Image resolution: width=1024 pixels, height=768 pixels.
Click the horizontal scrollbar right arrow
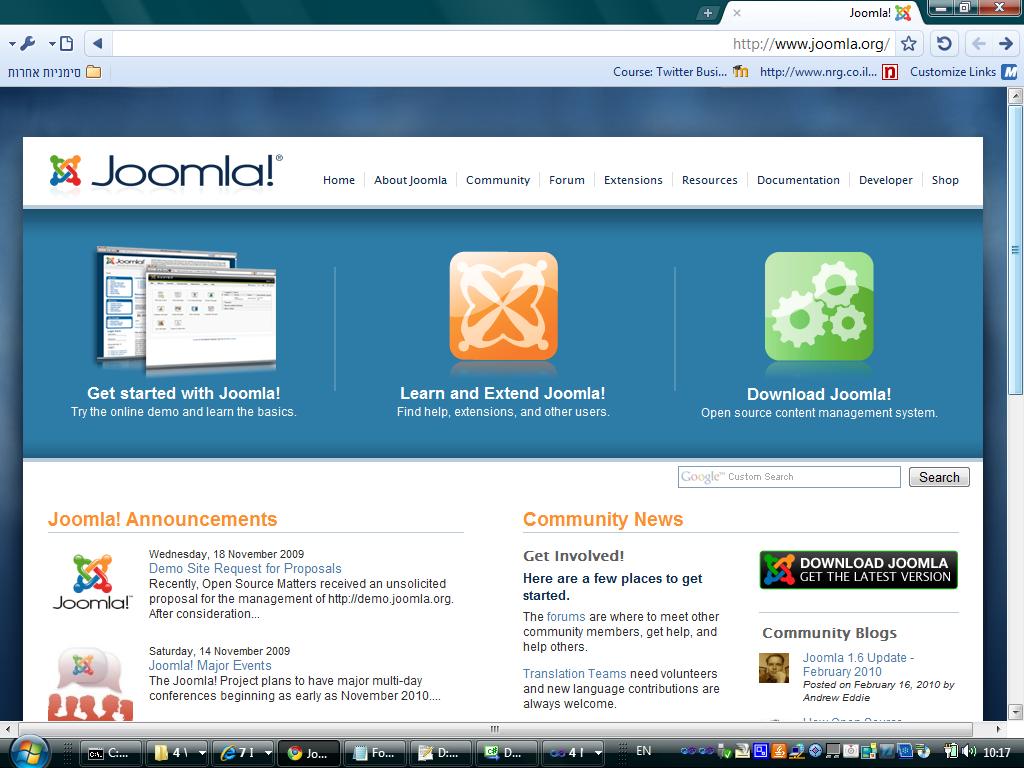coord(999,729)
